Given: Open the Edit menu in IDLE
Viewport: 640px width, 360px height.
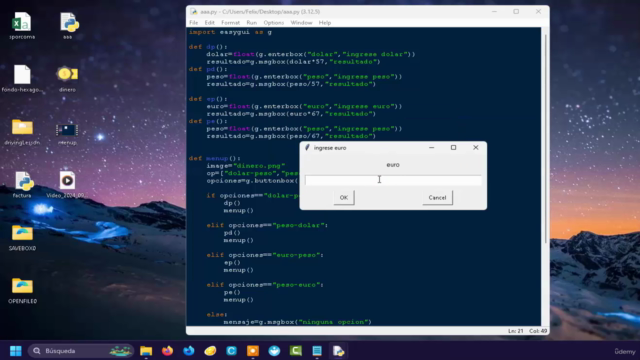Looking at the screenshot, I should (x=209, y=23).
